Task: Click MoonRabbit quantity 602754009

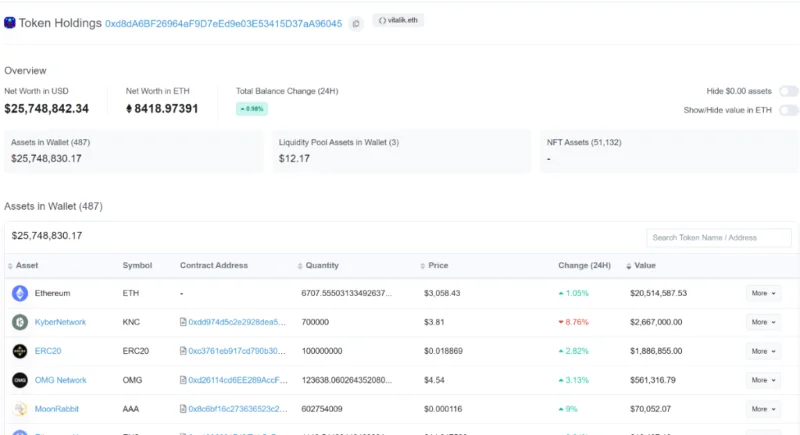Action: click(x=322, y=409)
